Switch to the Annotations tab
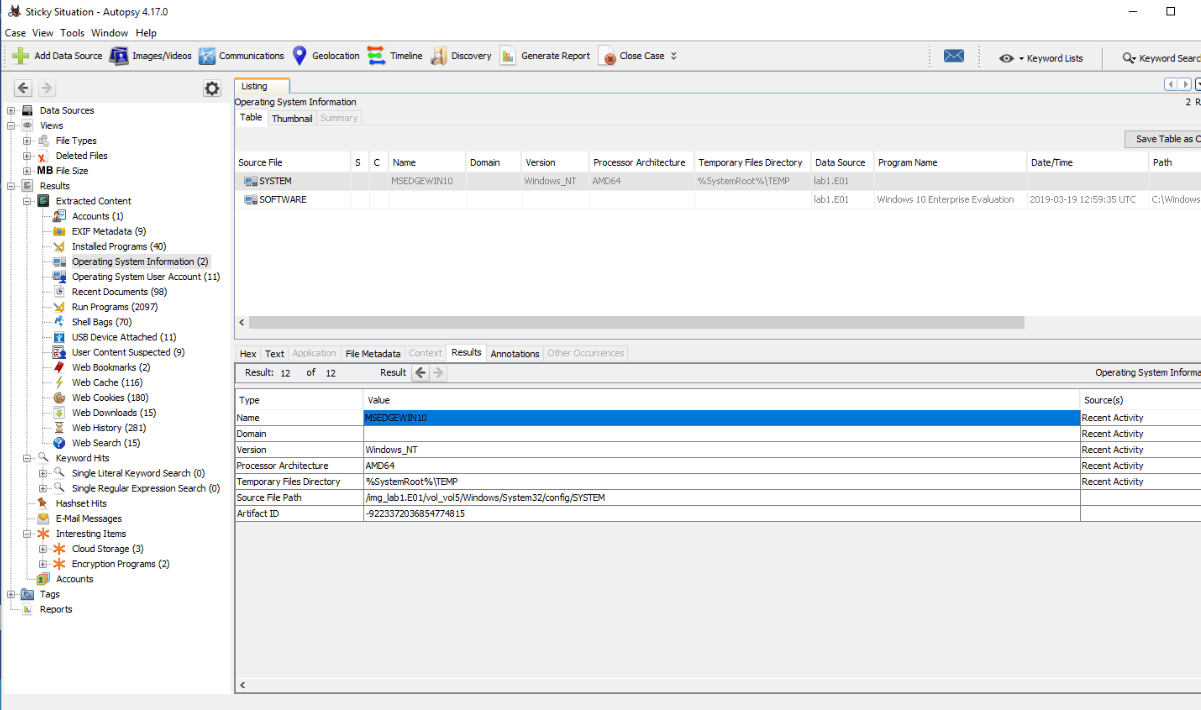The image size is (1201, 710). point(515,353)
